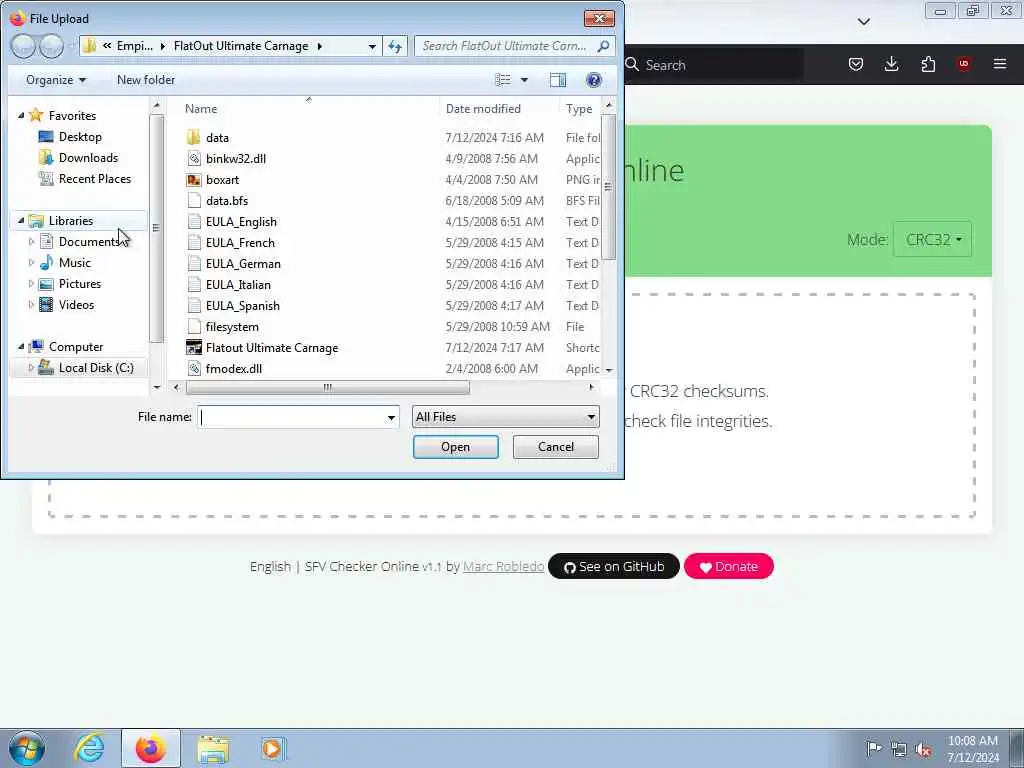Click the uBlock Origin shield icon

pyautogui.click(x=964, y=64)
